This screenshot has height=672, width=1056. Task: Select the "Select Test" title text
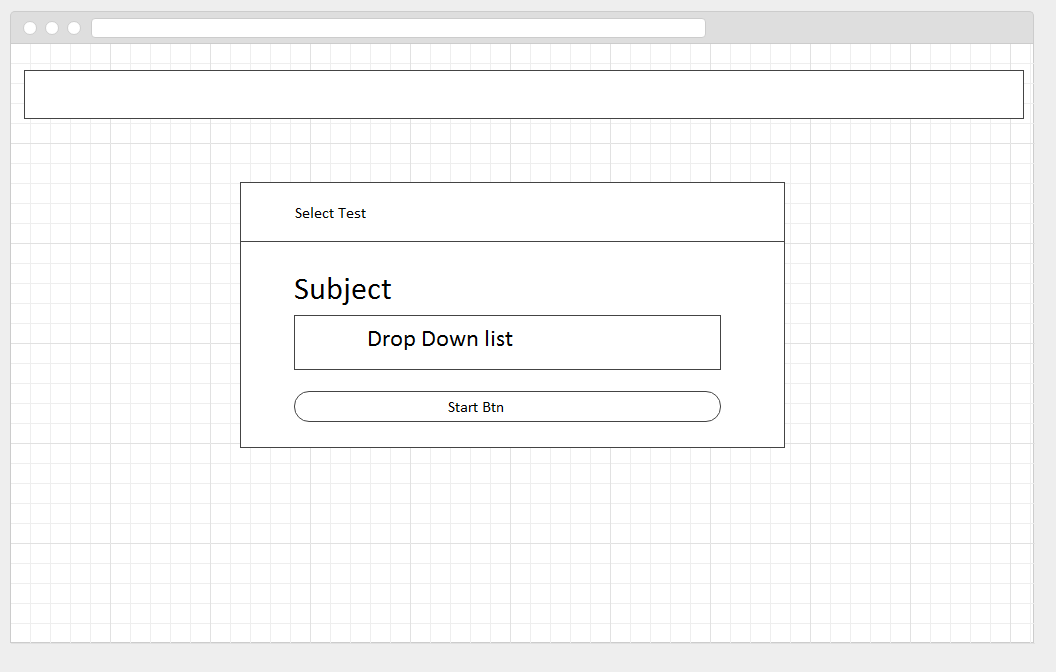[x=330, y=213]
